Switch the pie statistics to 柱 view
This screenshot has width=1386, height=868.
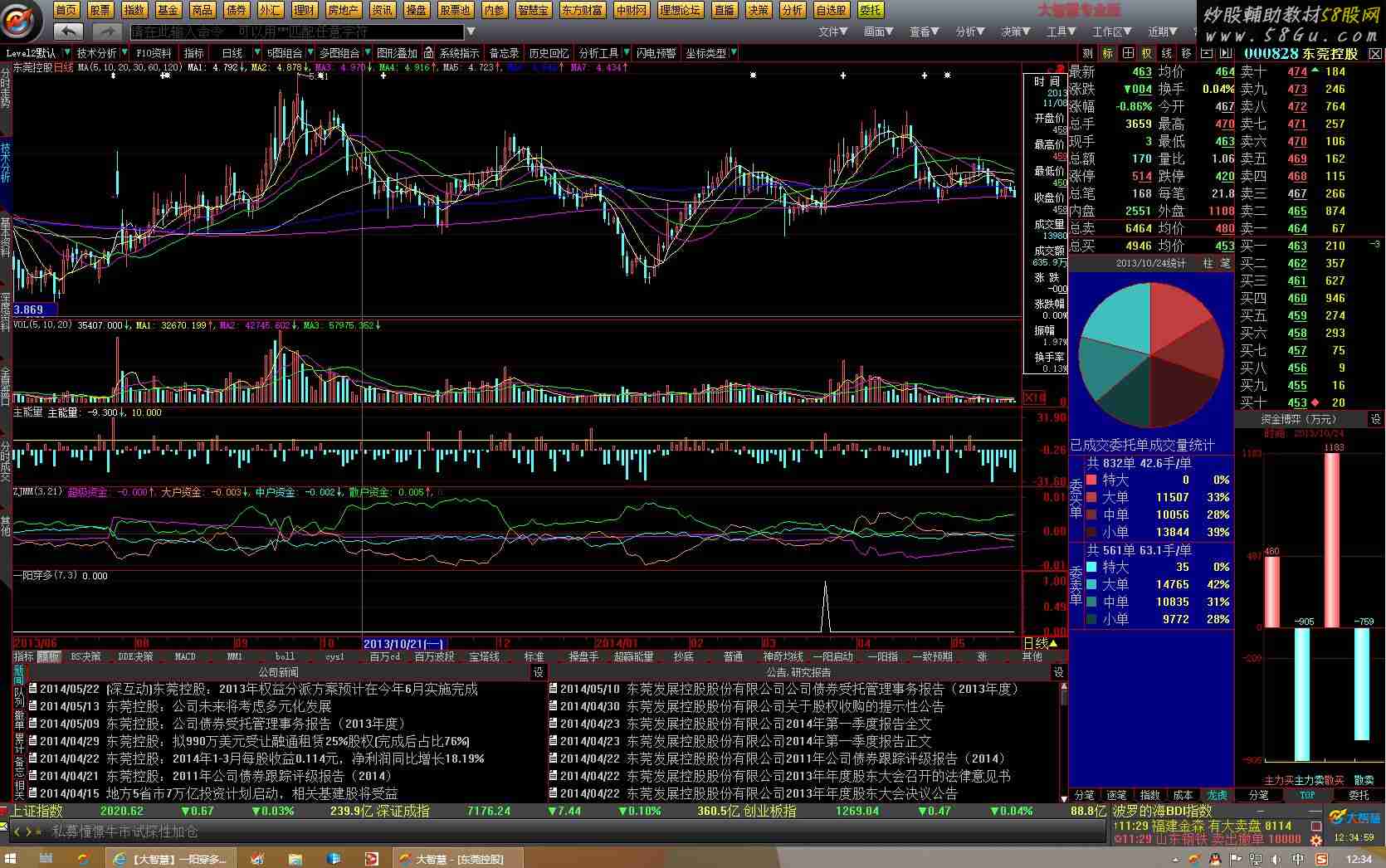[1208, 263]
